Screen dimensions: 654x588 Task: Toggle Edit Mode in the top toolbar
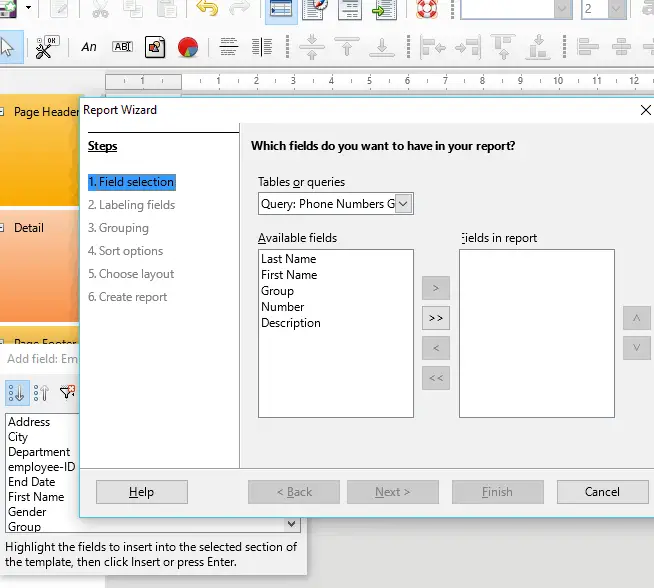[59, 8]
